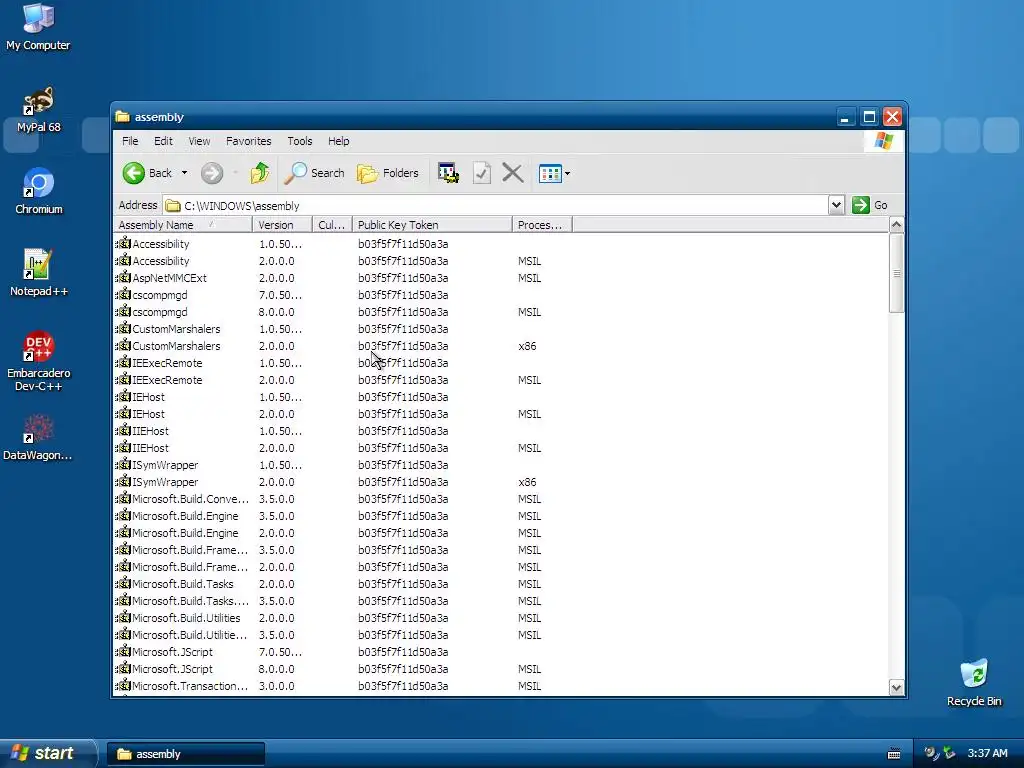
Task: Click Microsoft.Build.Utilities 2.0.0.0 name text
Action: (x=186, y=618)
